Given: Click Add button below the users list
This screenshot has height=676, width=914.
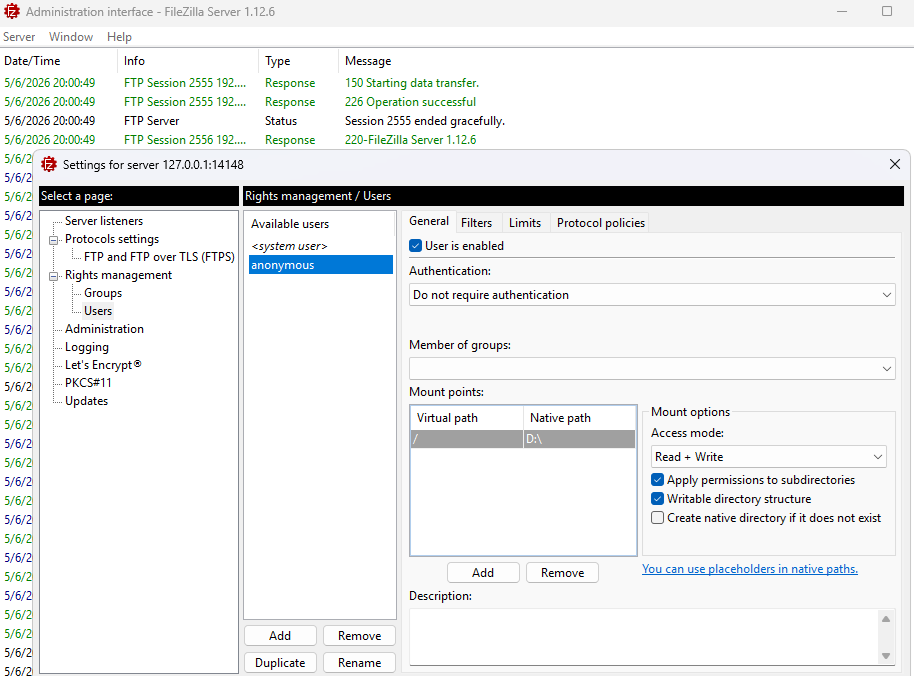Looking at the screenshot, I should (x=280, y=636).
